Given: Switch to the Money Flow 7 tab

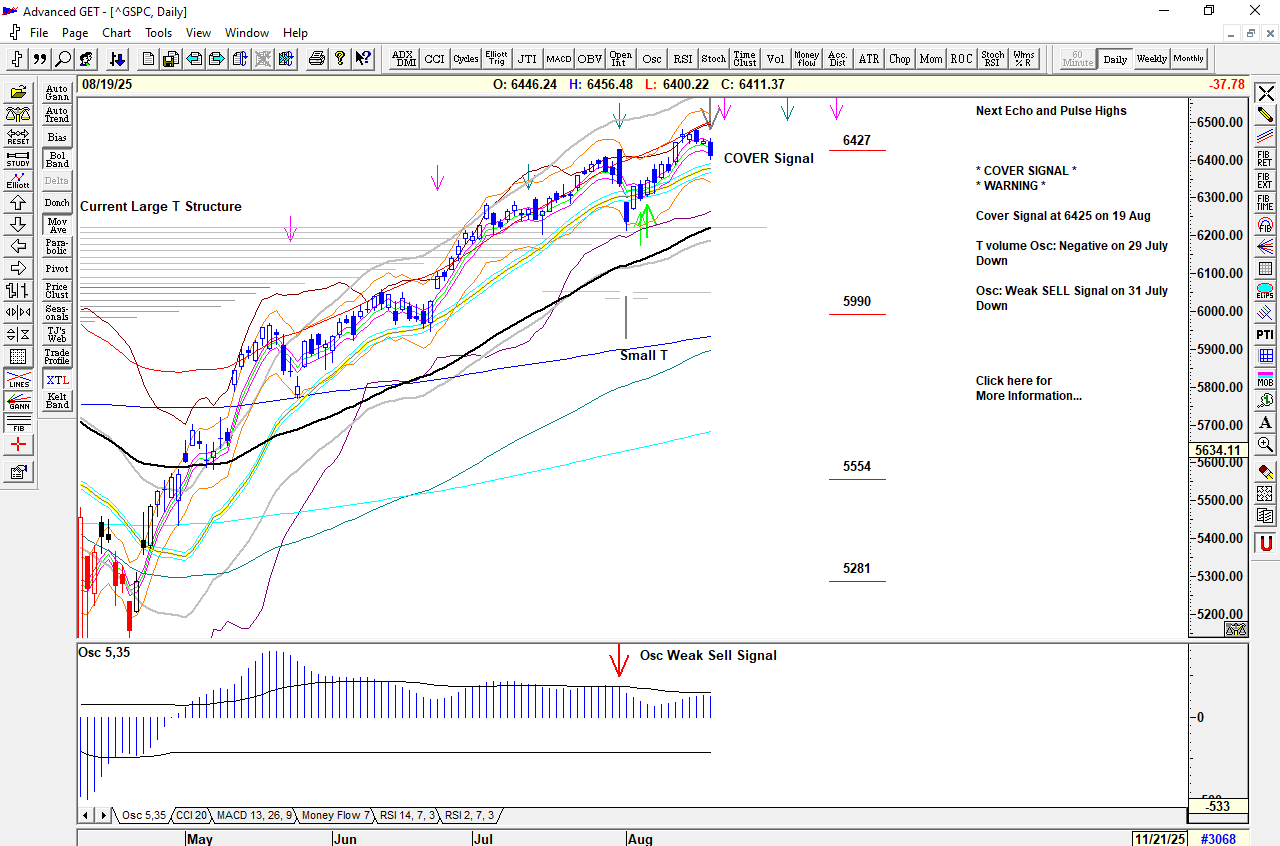Looking at the screenshot, I should (336, 816).
